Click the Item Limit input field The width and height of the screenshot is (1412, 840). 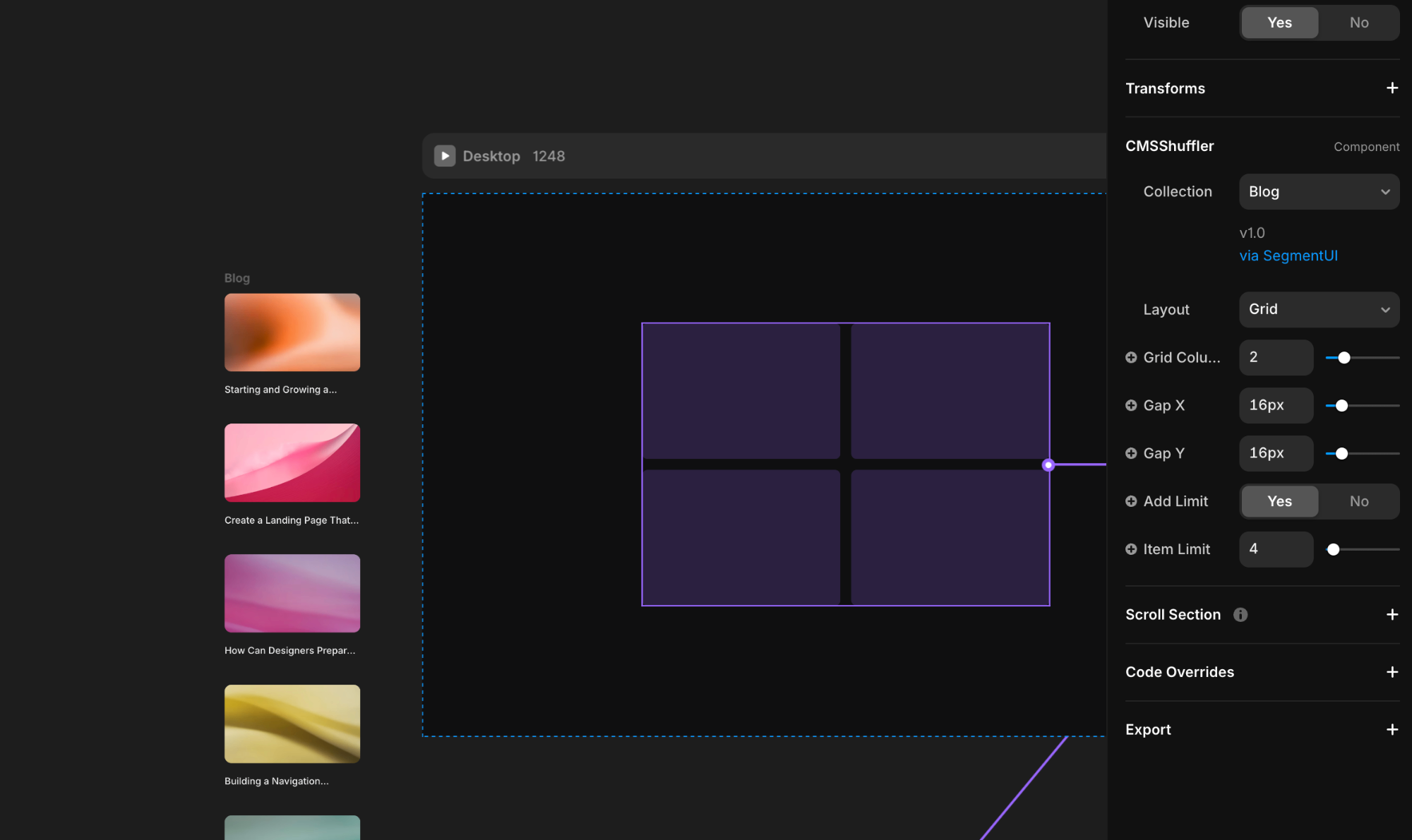click(1275, 549)
